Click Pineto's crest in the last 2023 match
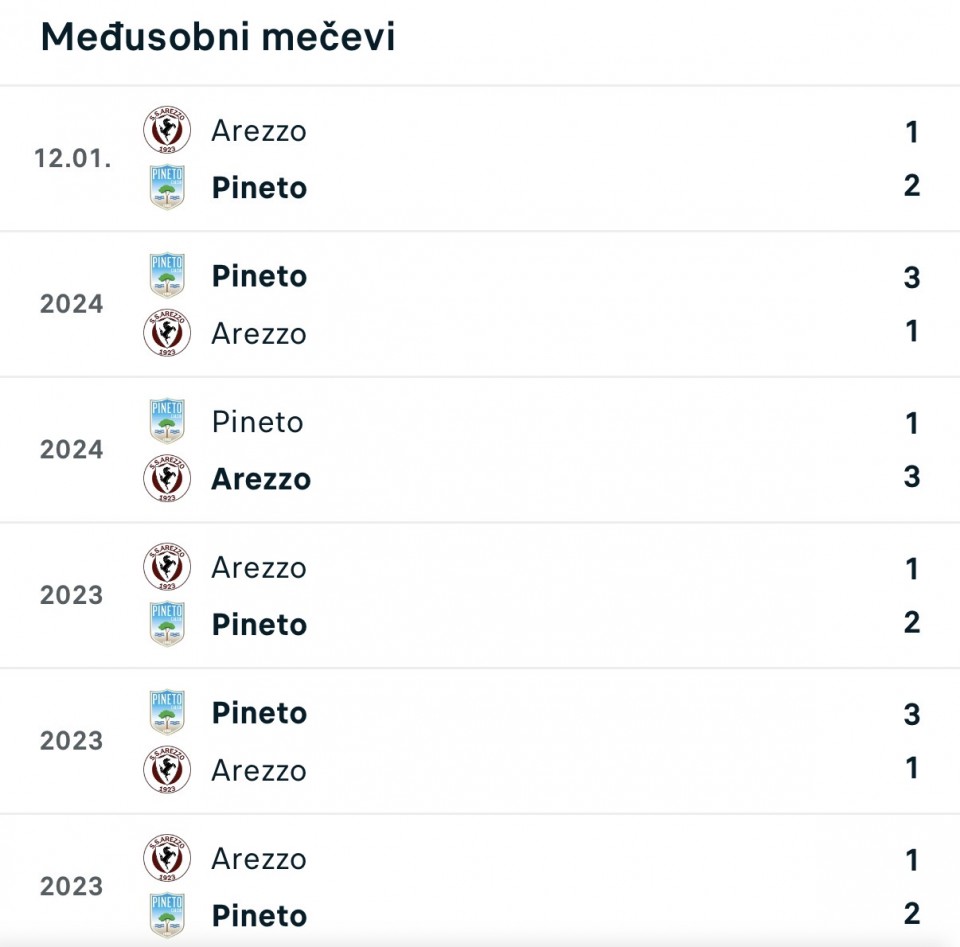Viewport: 960px width, 947px height. click(167, 915)
